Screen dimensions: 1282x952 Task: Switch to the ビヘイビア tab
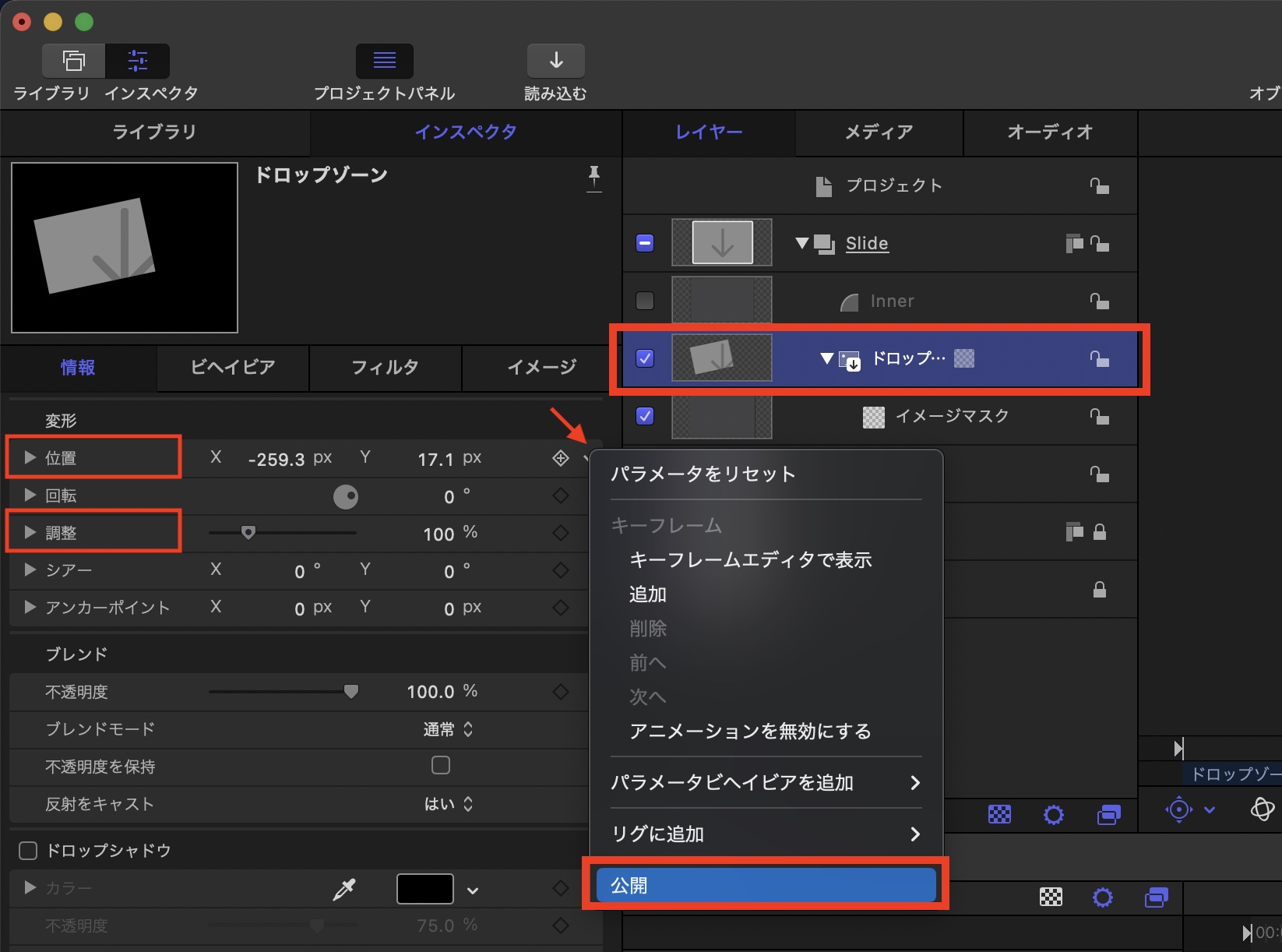tap(233, 367)
